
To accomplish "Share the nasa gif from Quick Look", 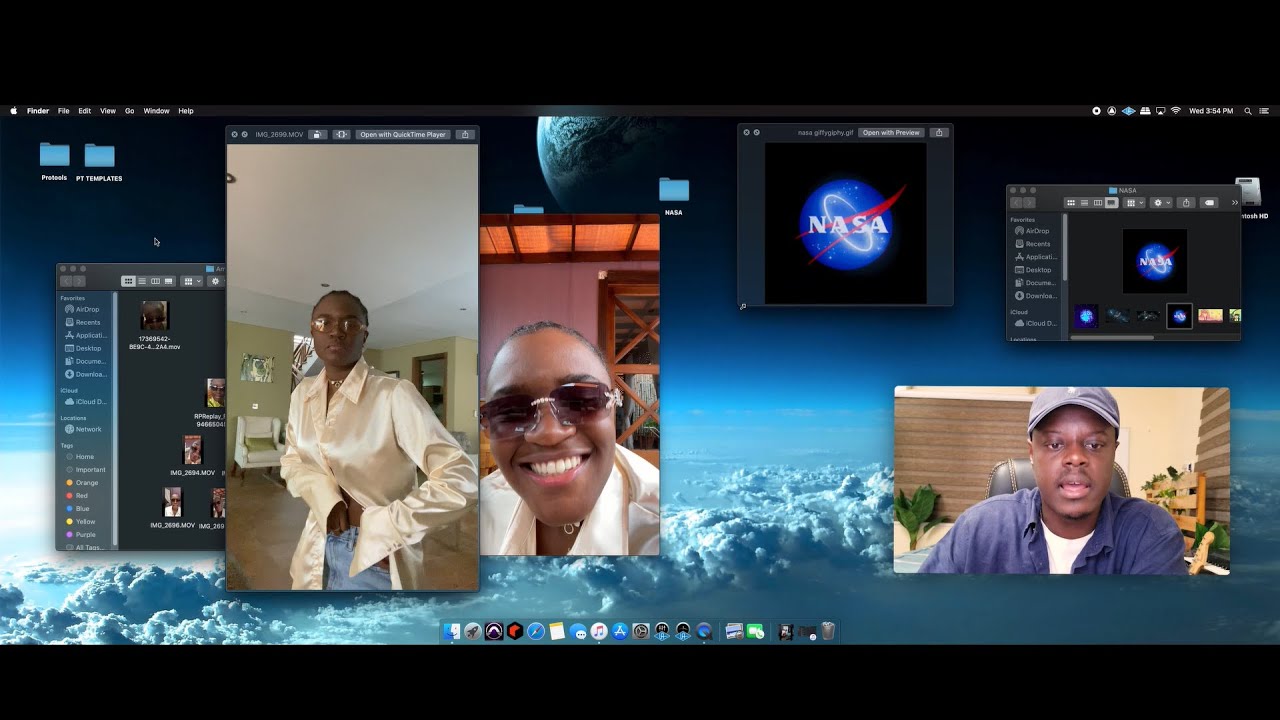I will tap(939, 132).
